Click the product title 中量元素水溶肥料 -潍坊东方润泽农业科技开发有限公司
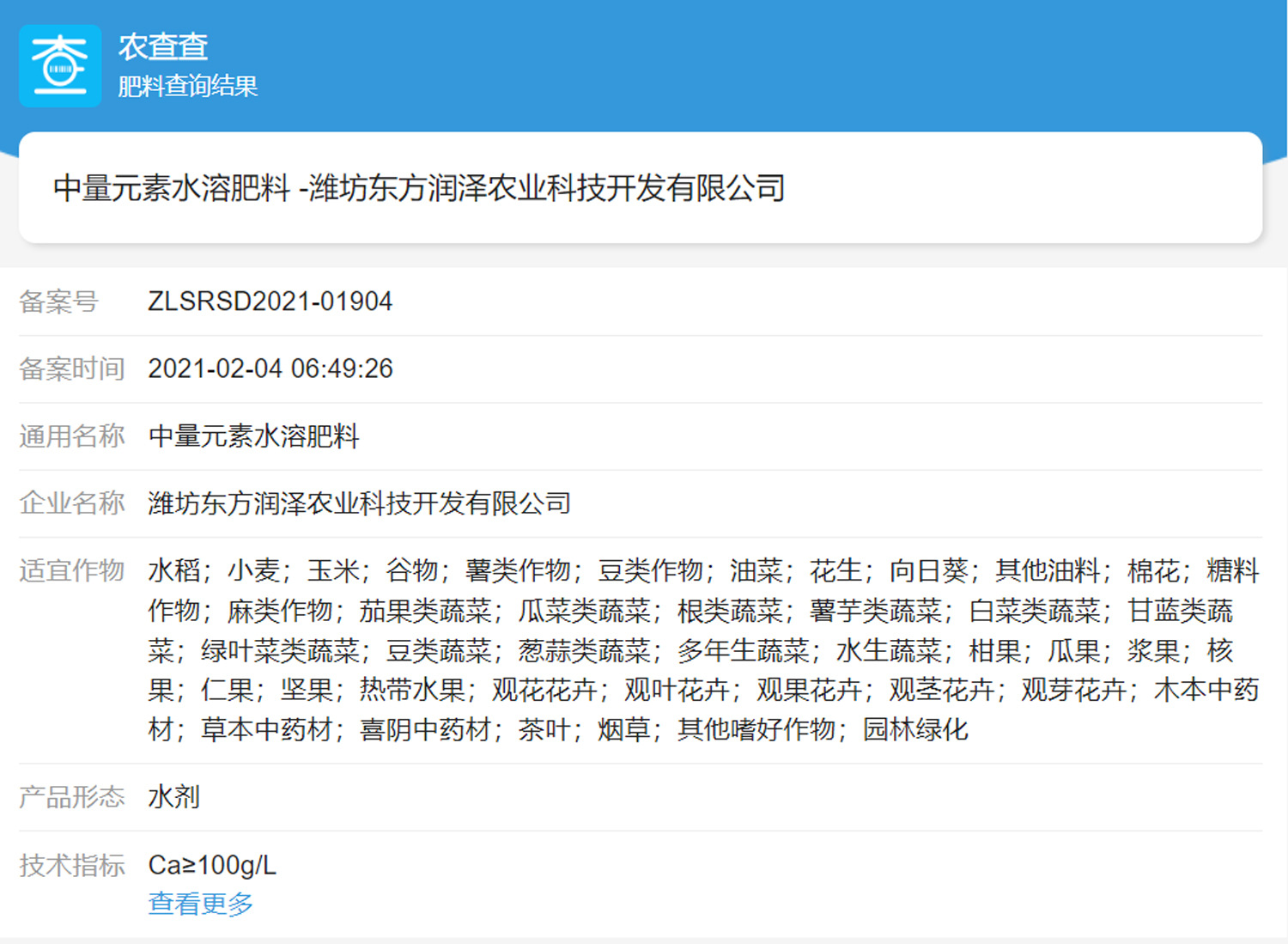 pyautogui.click(x=419, y=188)
